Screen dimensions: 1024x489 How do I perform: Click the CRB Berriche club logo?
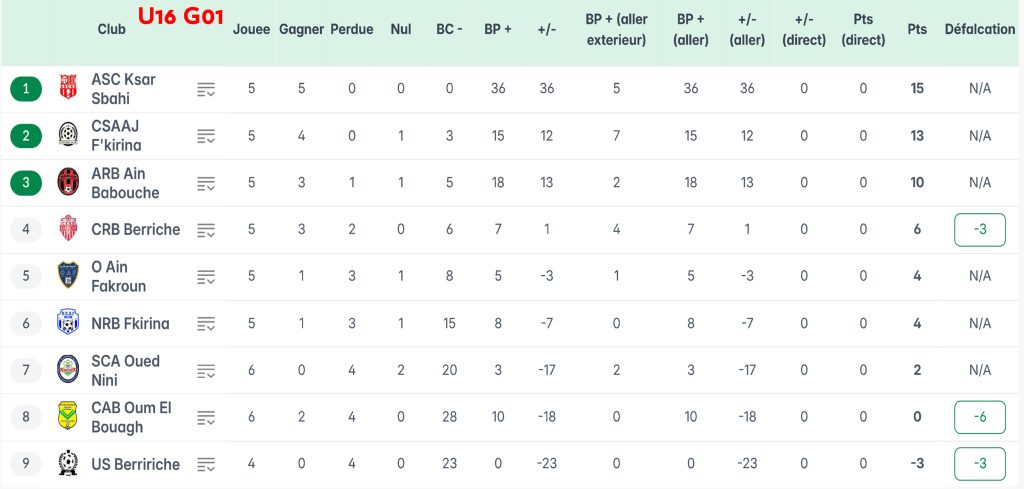click(x=68, y=229)
